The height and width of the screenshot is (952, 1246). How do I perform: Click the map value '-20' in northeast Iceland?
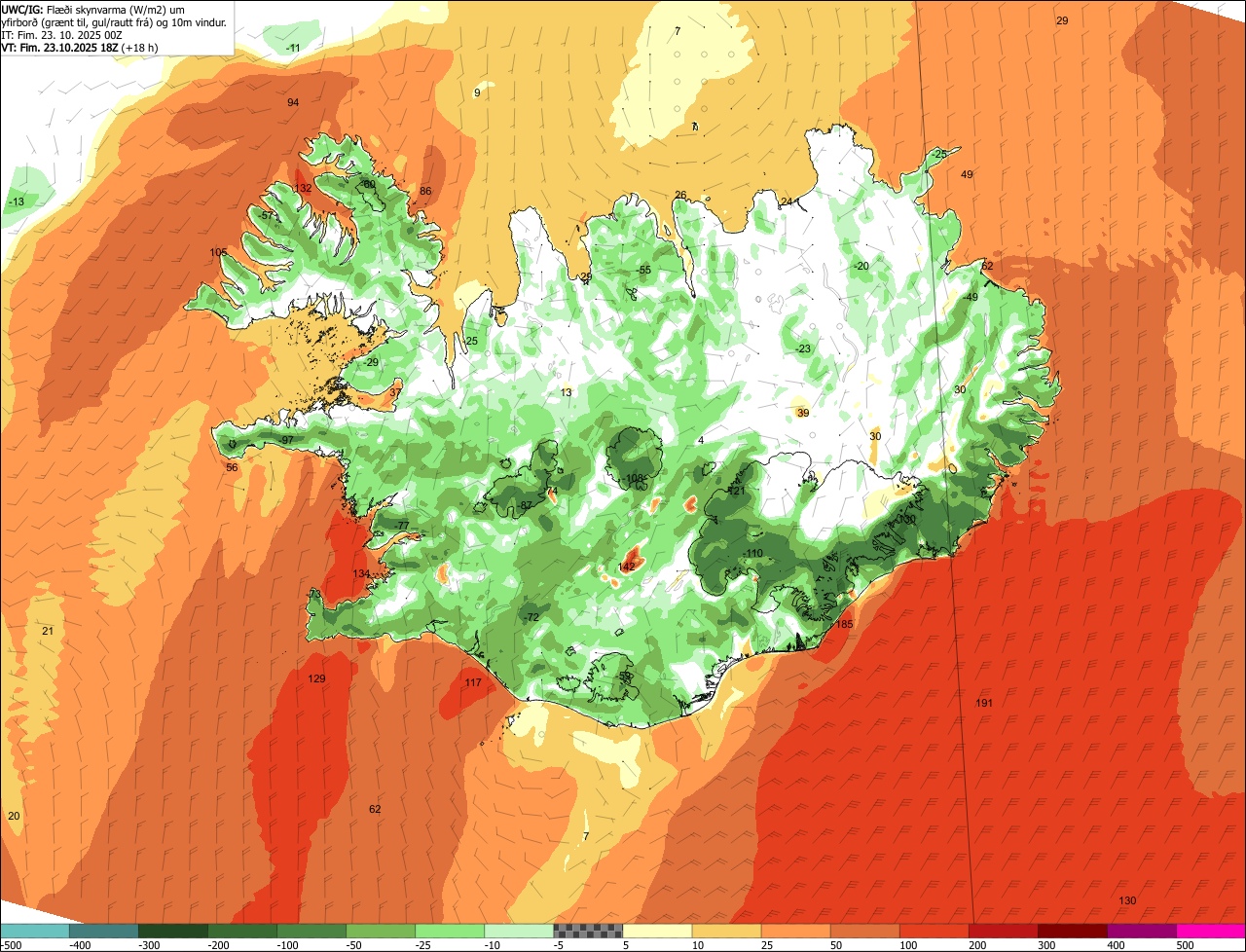(x=861, y=266)
